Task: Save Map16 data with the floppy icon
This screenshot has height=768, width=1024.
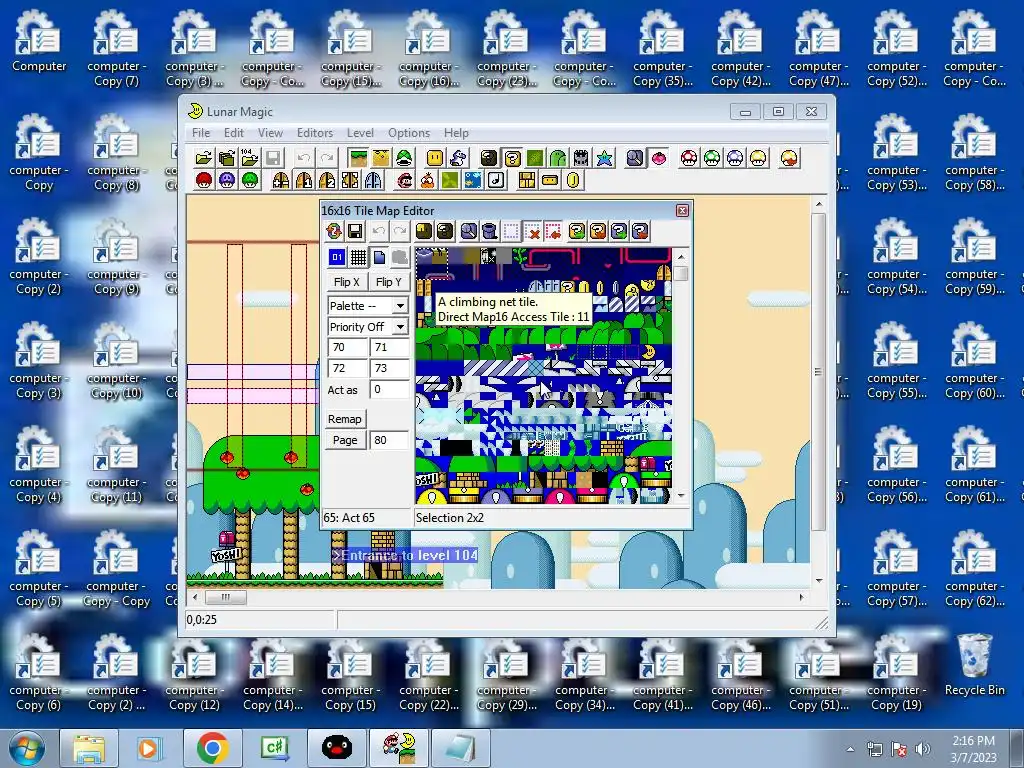Action: (x=355, y=231)
